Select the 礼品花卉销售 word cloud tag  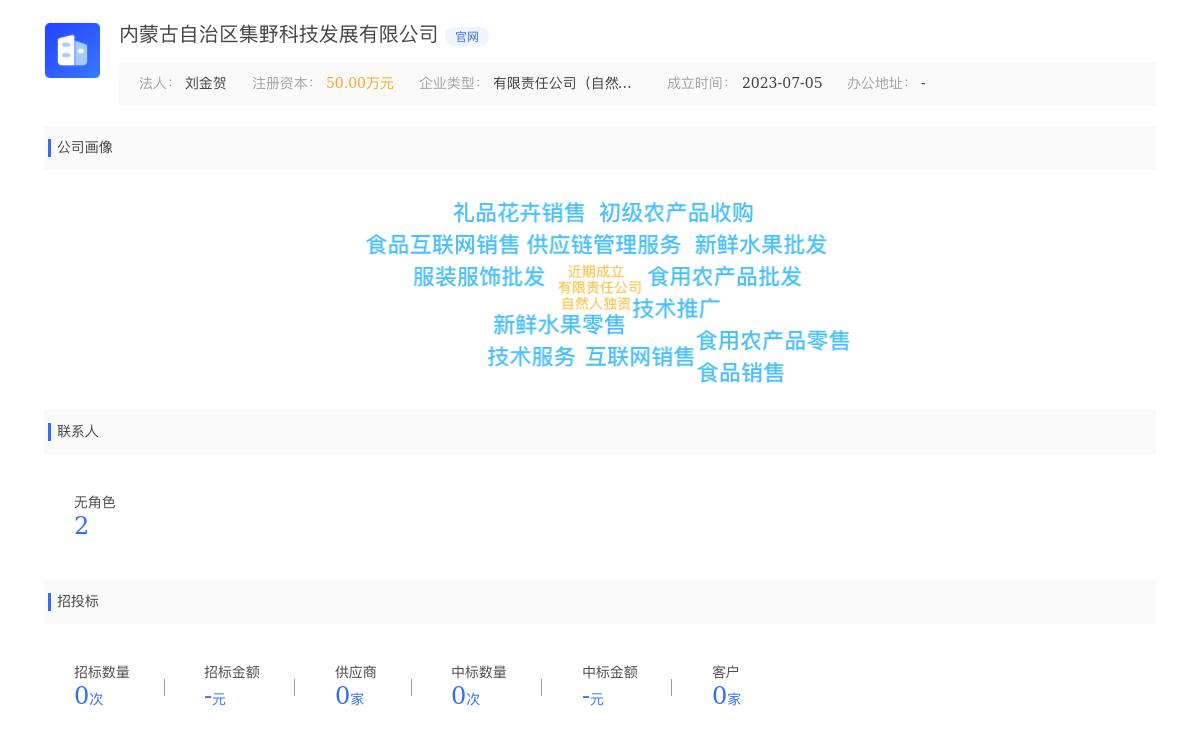[518, 213]
